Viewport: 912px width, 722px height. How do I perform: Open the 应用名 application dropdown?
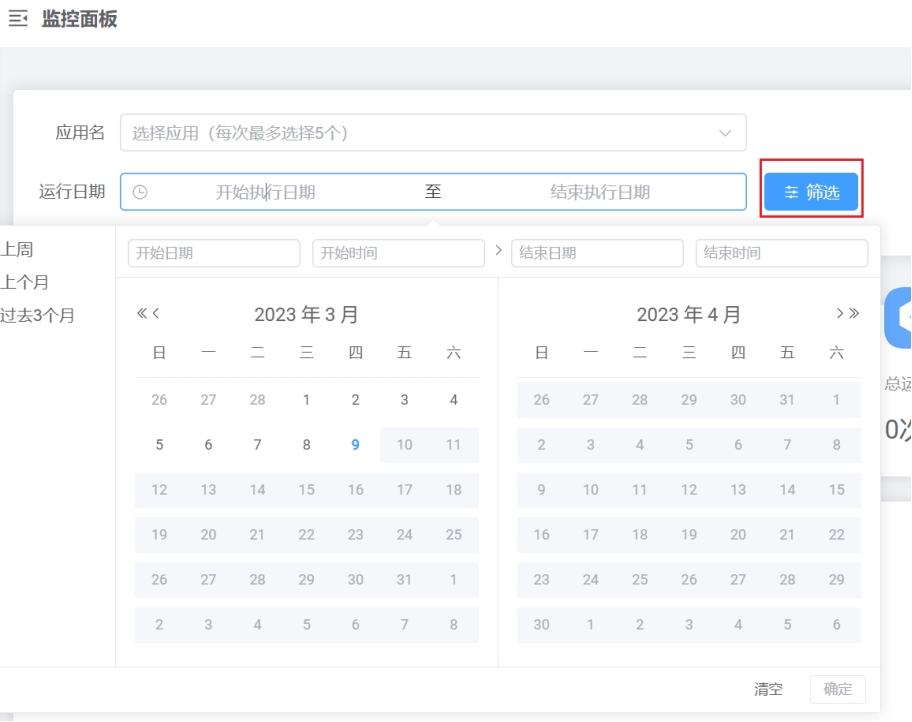[x=433, y=133]
